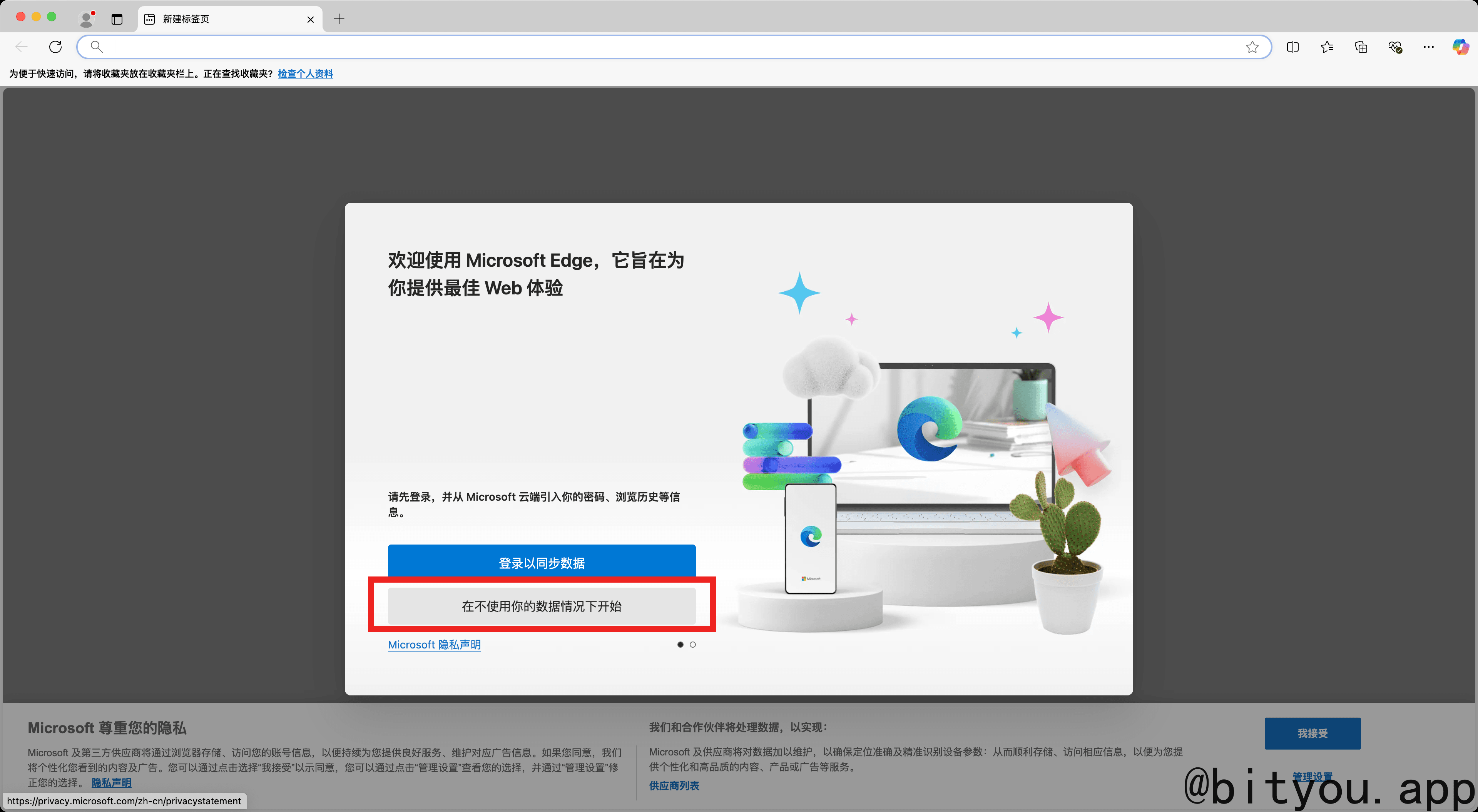
Task: Launch the Copilot icon
Action: [x=1461, y=47]
